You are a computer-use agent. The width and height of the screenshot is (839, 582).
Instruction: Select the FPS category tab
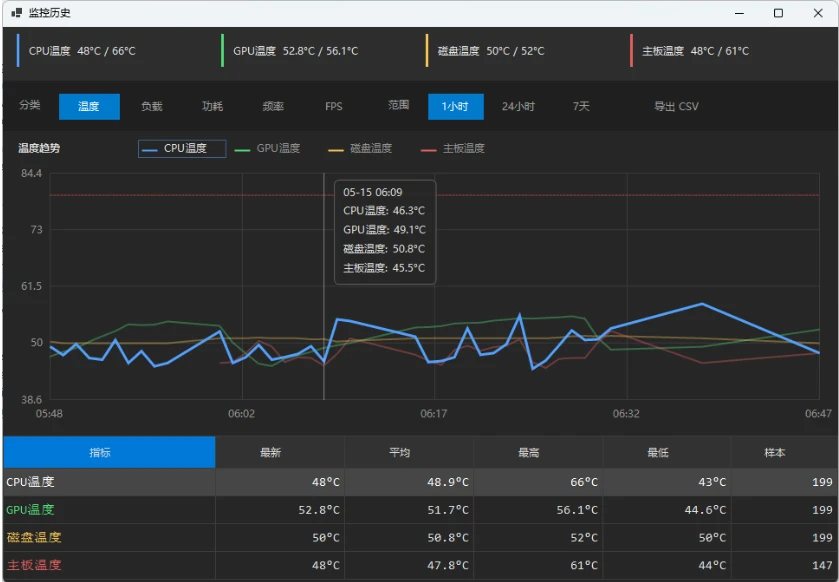point(334,106)
